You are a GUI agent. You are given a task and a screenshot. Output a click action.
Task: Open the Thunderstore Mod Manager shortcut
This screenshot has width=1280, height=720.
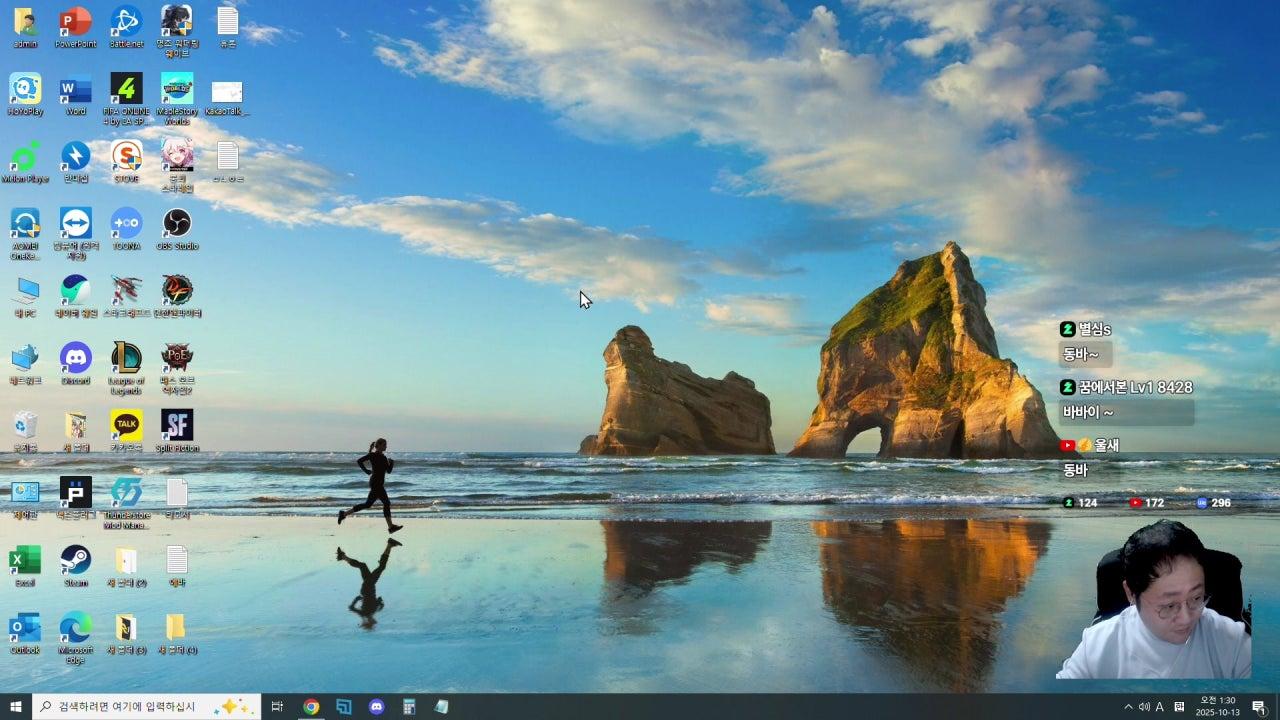(x=126, y=493)
